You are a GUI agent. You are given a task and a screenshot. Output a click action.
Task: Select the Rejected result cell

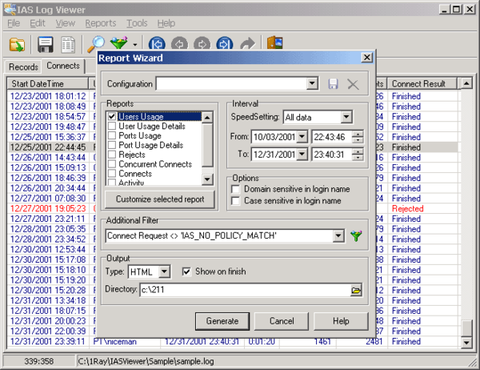pyautogui.click(x=408, y=209)
